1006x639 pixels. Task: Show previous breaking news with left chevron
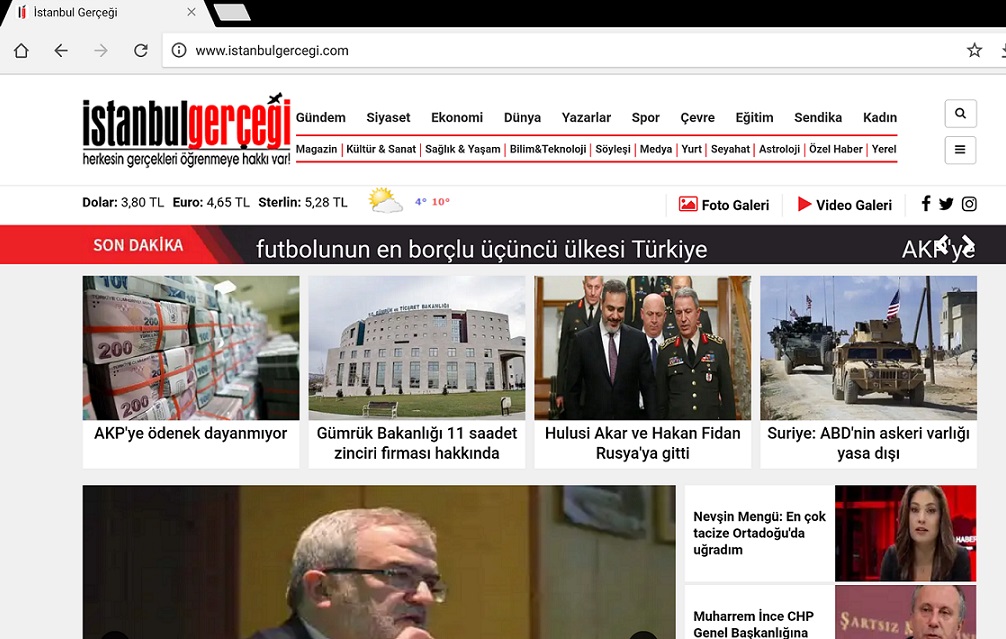[x=941, y=243]
